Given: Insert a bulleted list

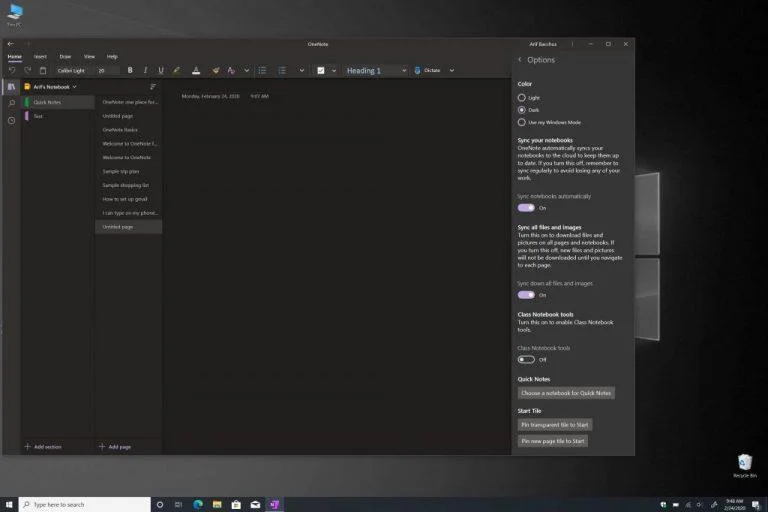Looking at the screenshot, I should coord(263,71).
